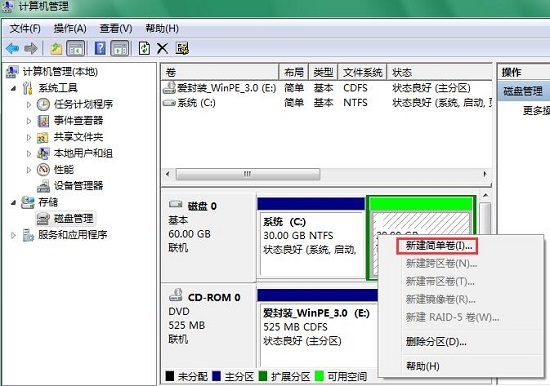Viewport: 550px width, 386px height.
Task: Click the 设备管理器 icon
Action: [43, 186]
